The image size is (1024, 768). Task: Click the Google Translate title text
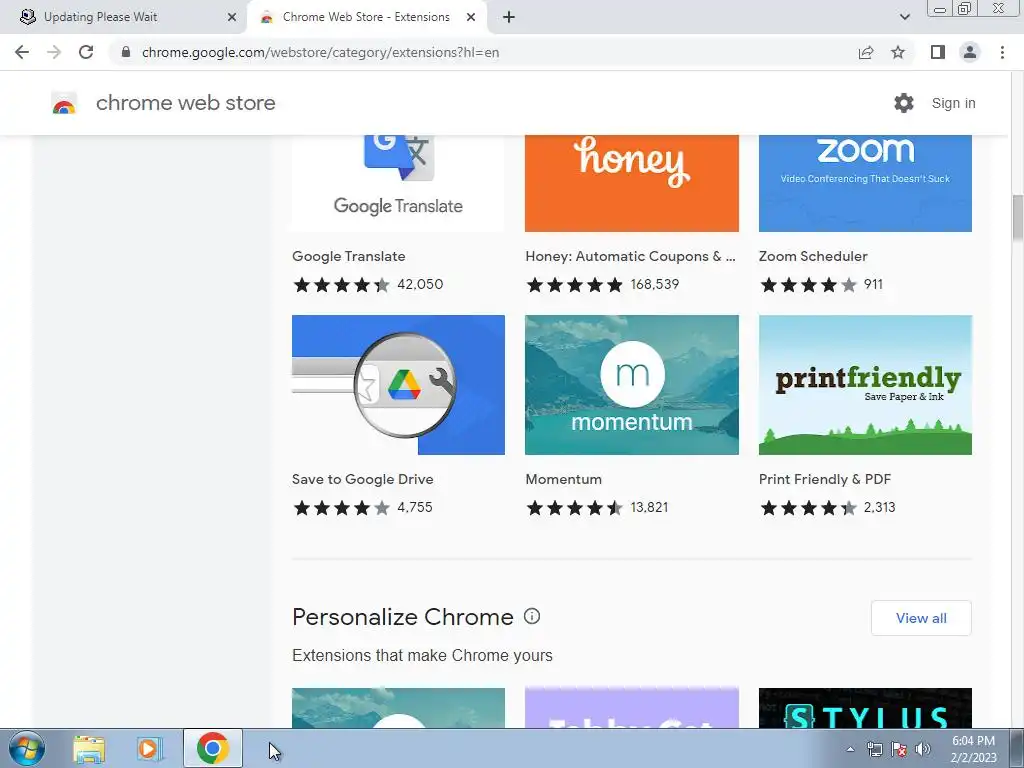349,256
